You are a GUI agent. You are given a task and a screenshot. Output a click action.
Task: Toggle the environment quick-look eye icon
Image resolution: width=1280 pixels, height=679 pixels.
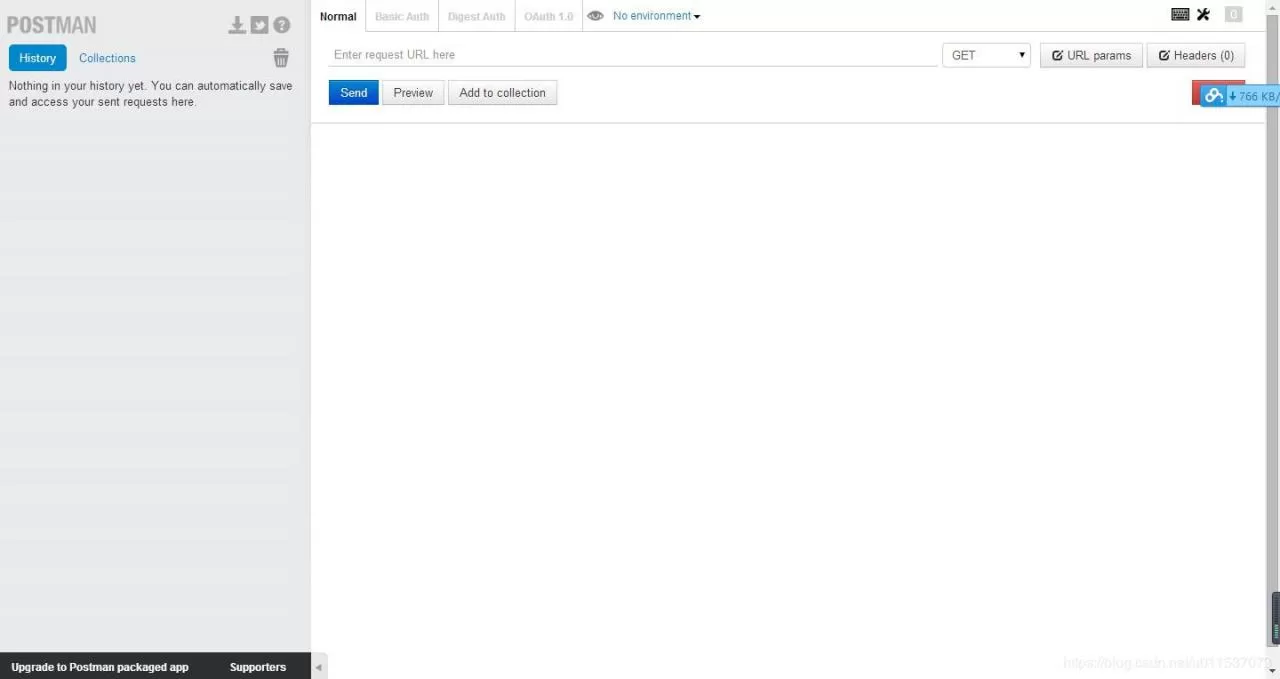coord(595,16)
